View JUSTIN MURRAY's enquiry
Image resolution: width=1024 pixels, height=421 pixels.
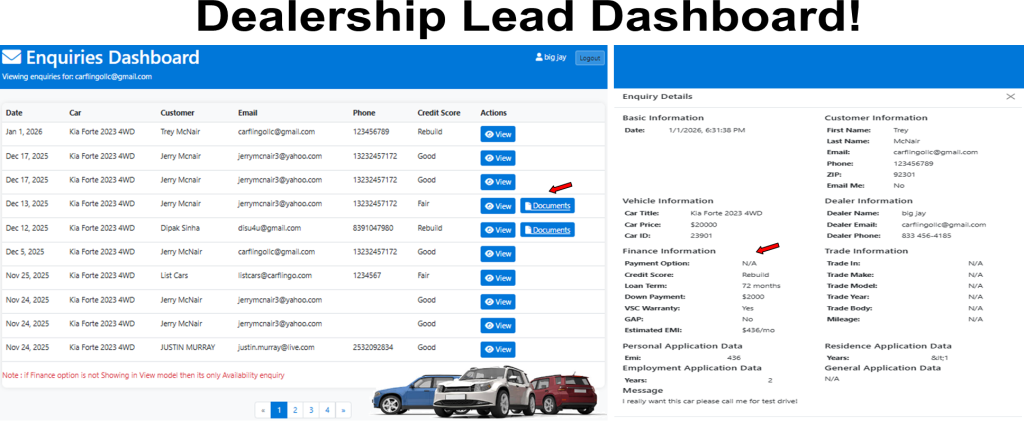(x=497, y=349)
